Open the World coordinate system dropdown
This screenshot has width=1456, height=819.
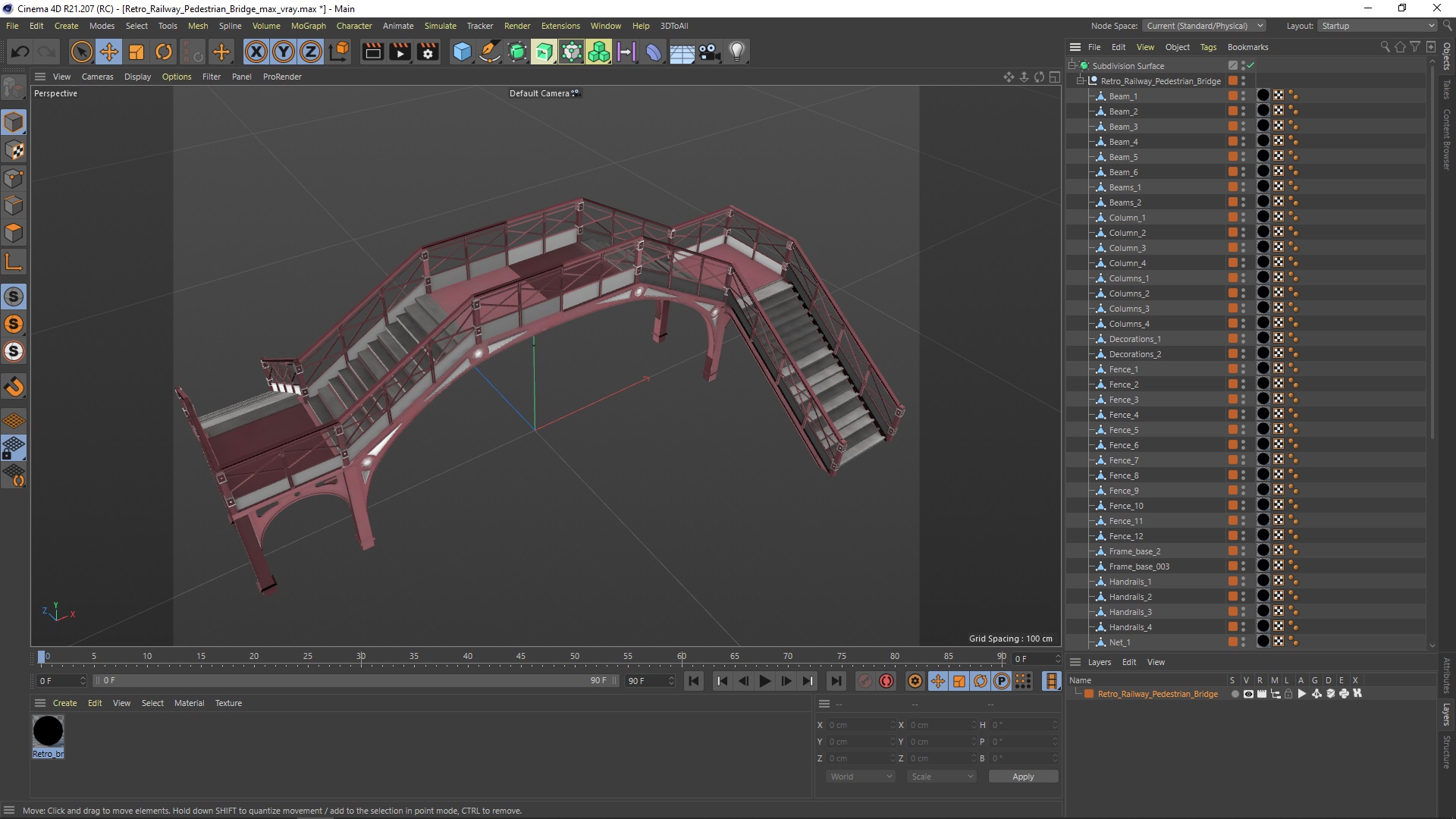click(861, 777)
